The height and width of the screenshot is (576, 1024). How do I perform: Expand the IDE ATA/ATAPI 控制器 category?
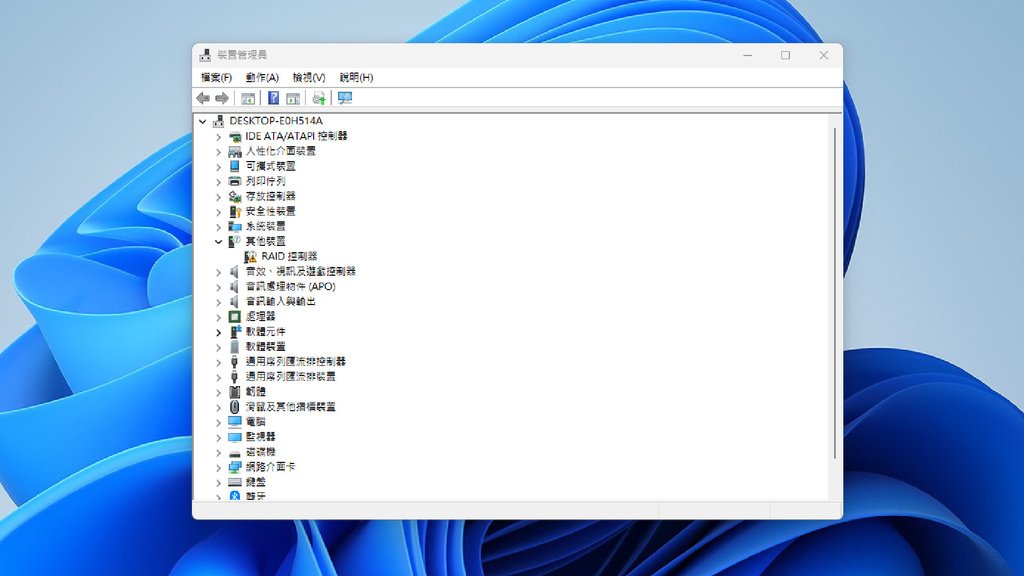click(219, 136)
